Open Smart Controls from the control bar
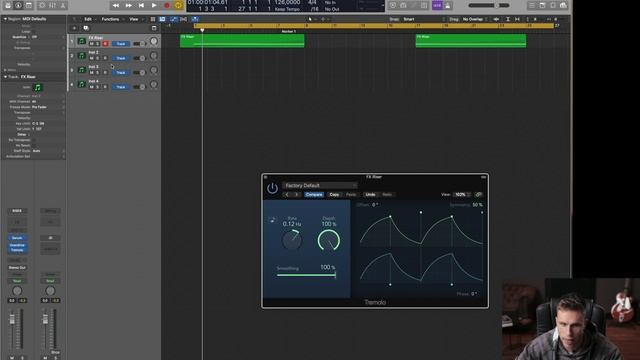Viewport: 640px width, 360px height. coord(42,5)
